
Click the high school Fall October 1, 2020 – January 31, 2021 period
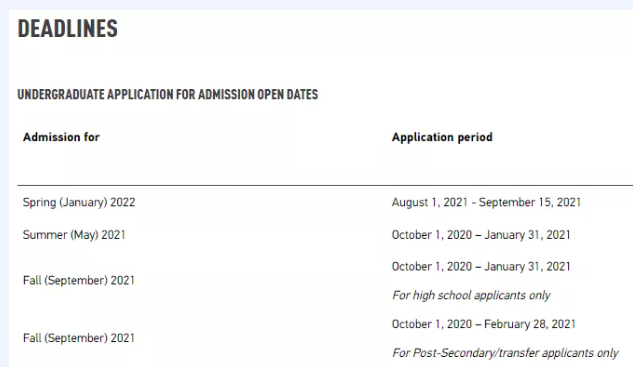481,267
